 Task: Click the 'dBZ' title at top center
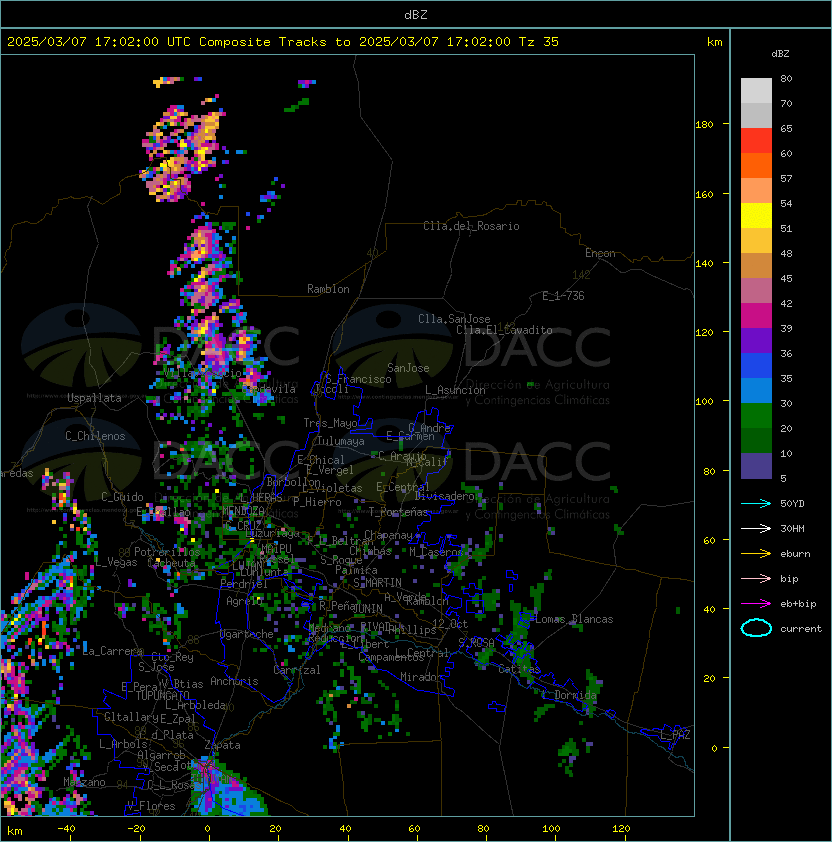click(416, 15)
